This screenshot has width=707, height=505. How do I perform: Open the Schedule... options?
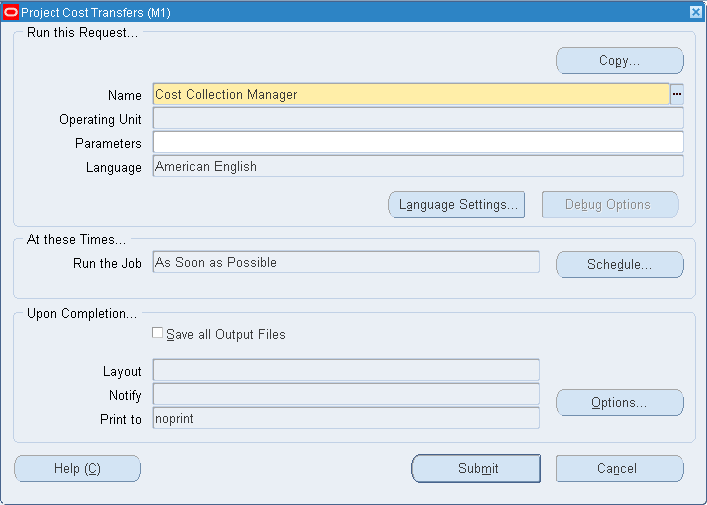tap(619, 265)
